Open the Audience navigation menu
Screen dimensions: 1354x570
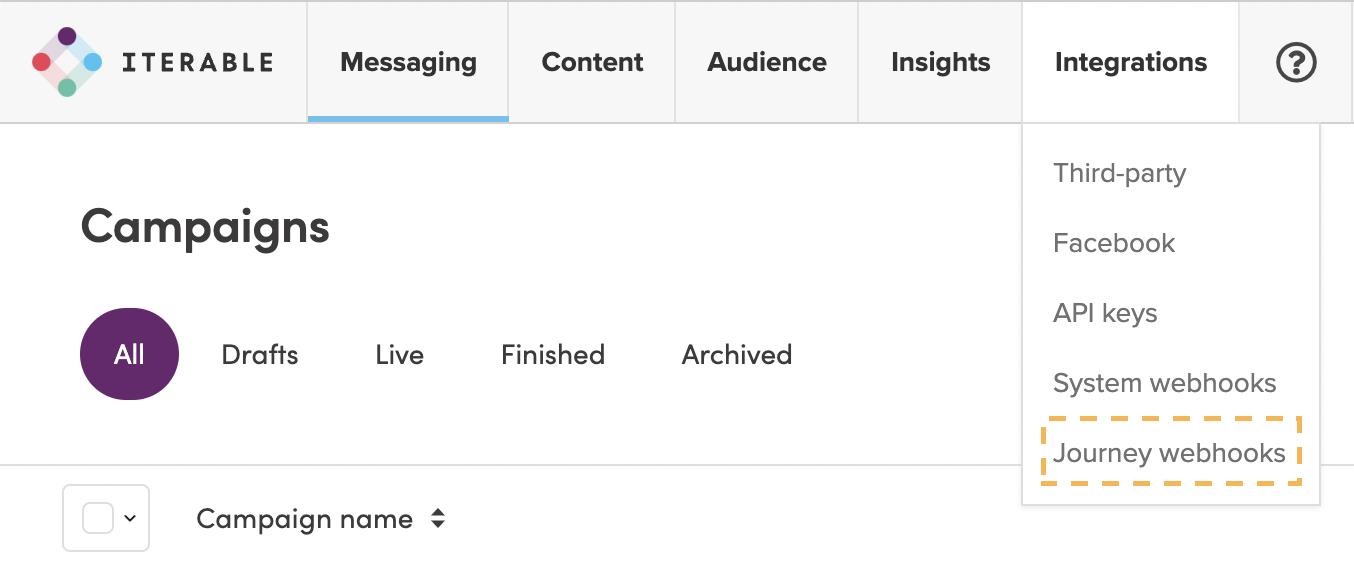(767, 62)
